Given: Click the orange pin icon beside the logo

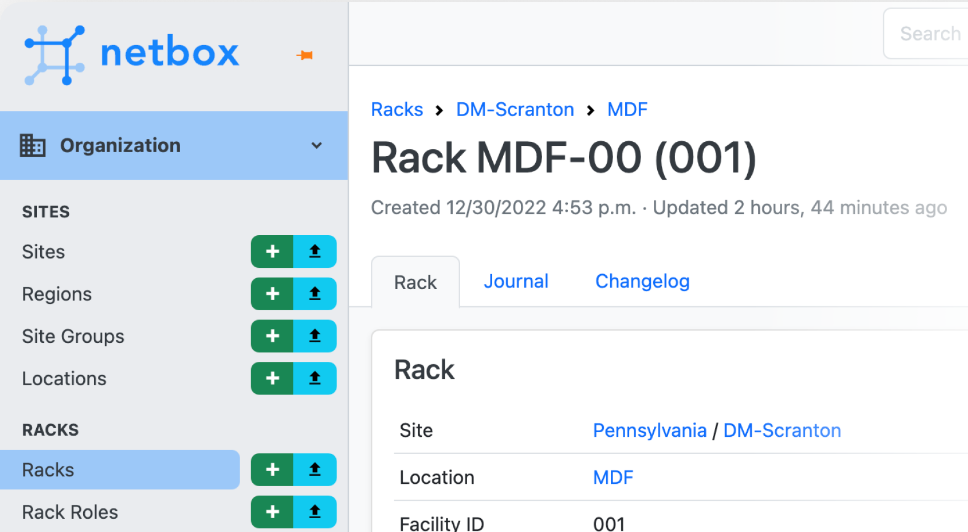Looking at the screenshot, I should [x=304, y=56].
